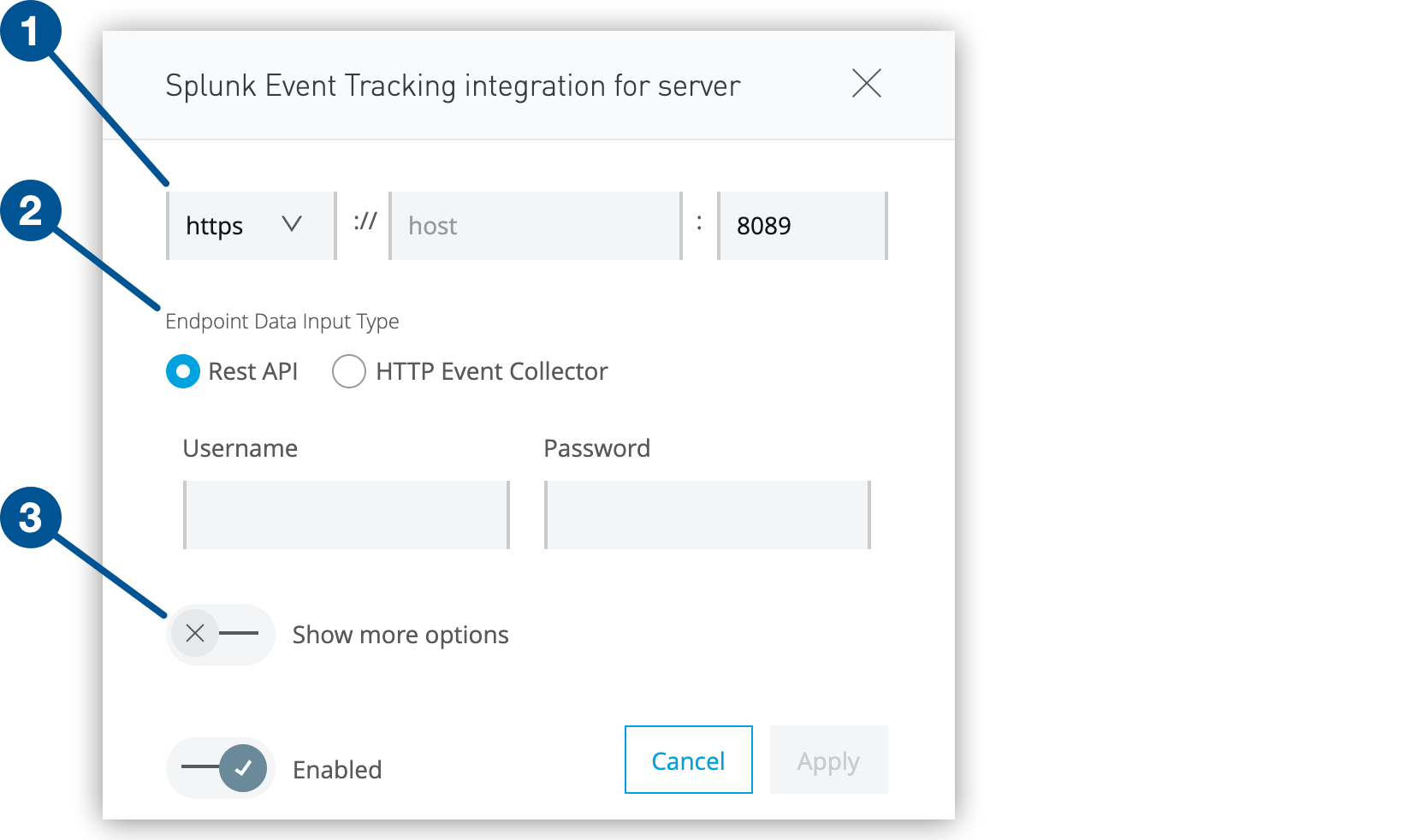Open the https protocol dropdown
Viewport: 1405px width, 840px height.
pyautogui.click(x=250, y=225)
